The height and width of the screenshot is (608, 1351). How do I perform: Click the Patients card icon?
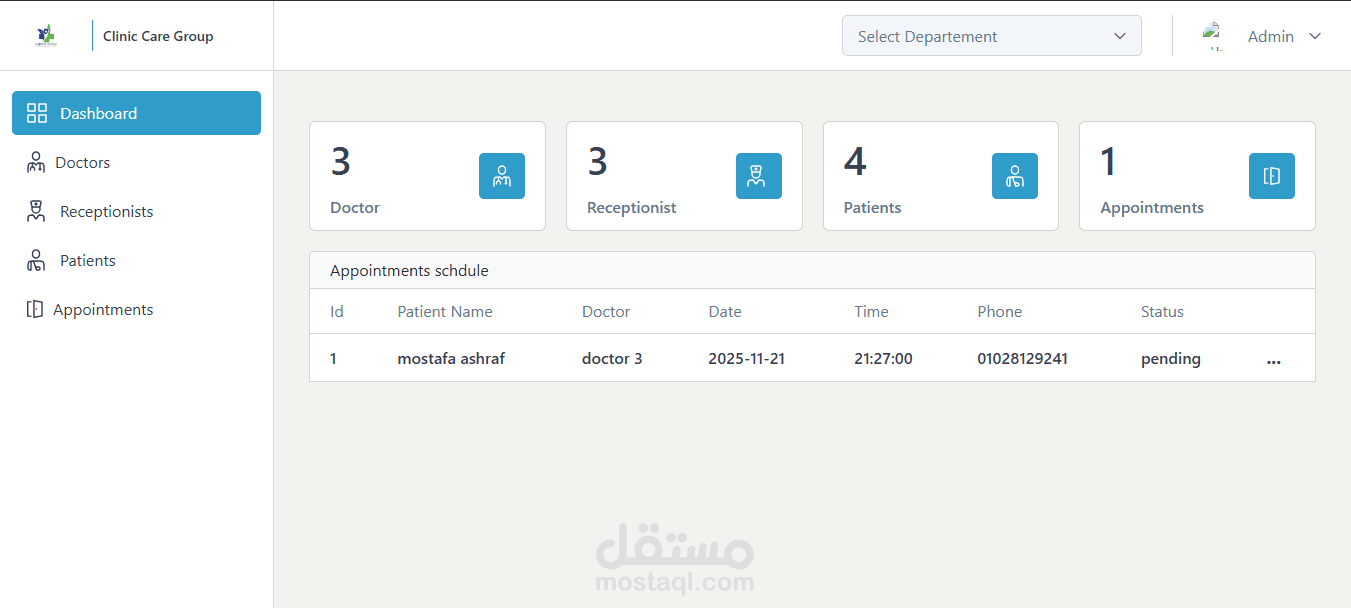pos(1014,176)
